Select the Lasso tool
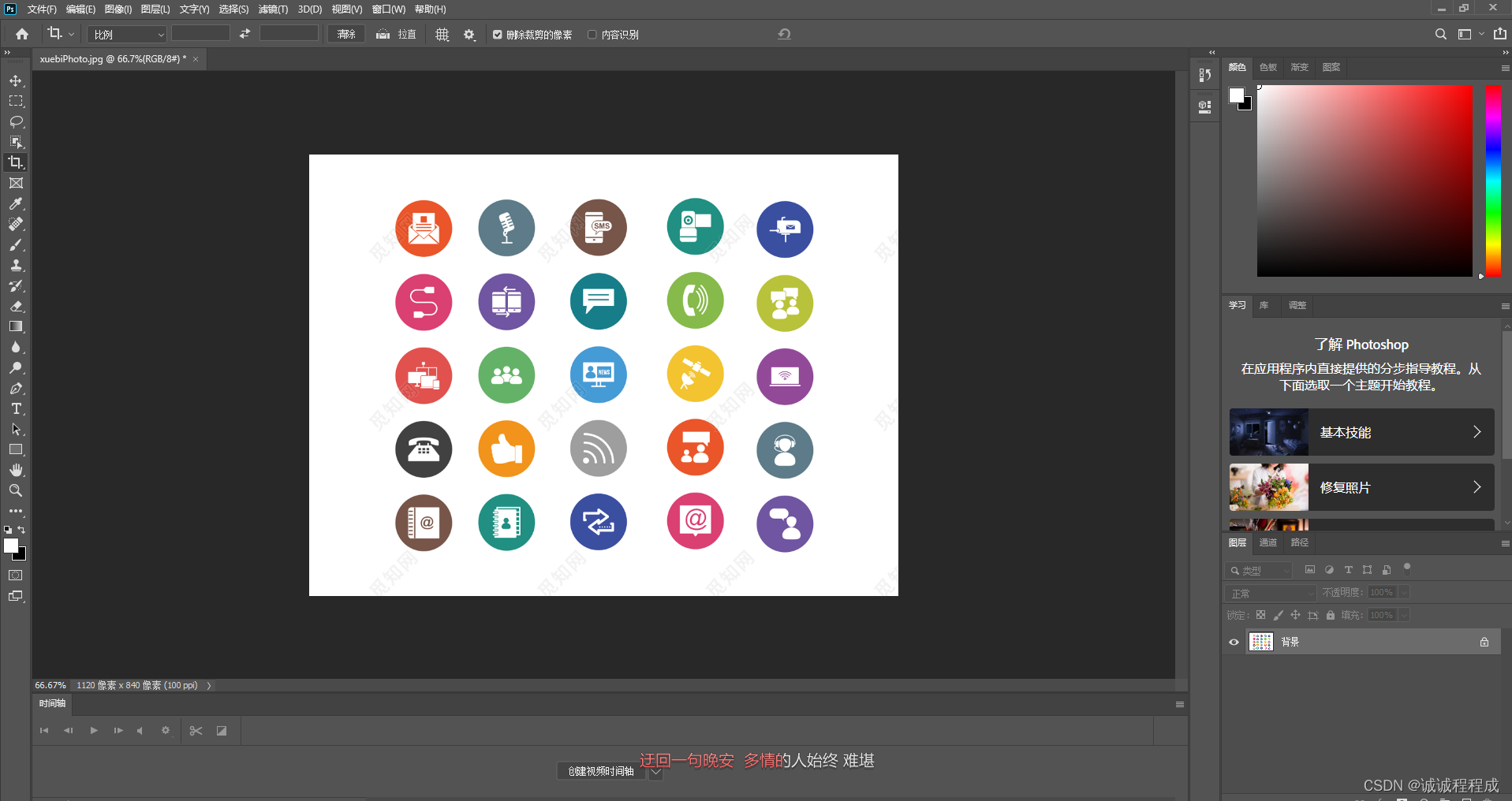Viewport: 1512px width, 801px height. point(16,121)
